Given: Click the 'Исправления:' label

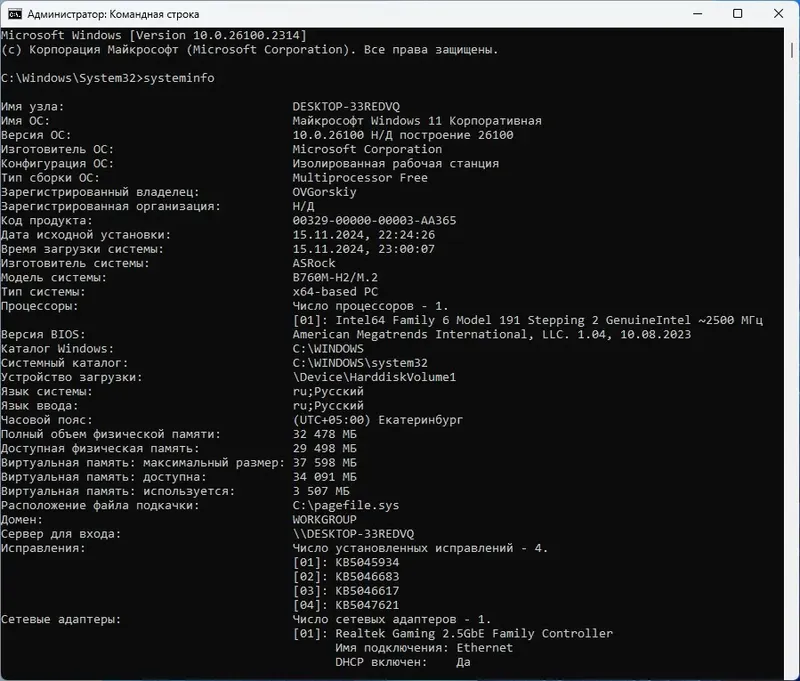Looking at the screenshot, I should click(x=43, y=548).
